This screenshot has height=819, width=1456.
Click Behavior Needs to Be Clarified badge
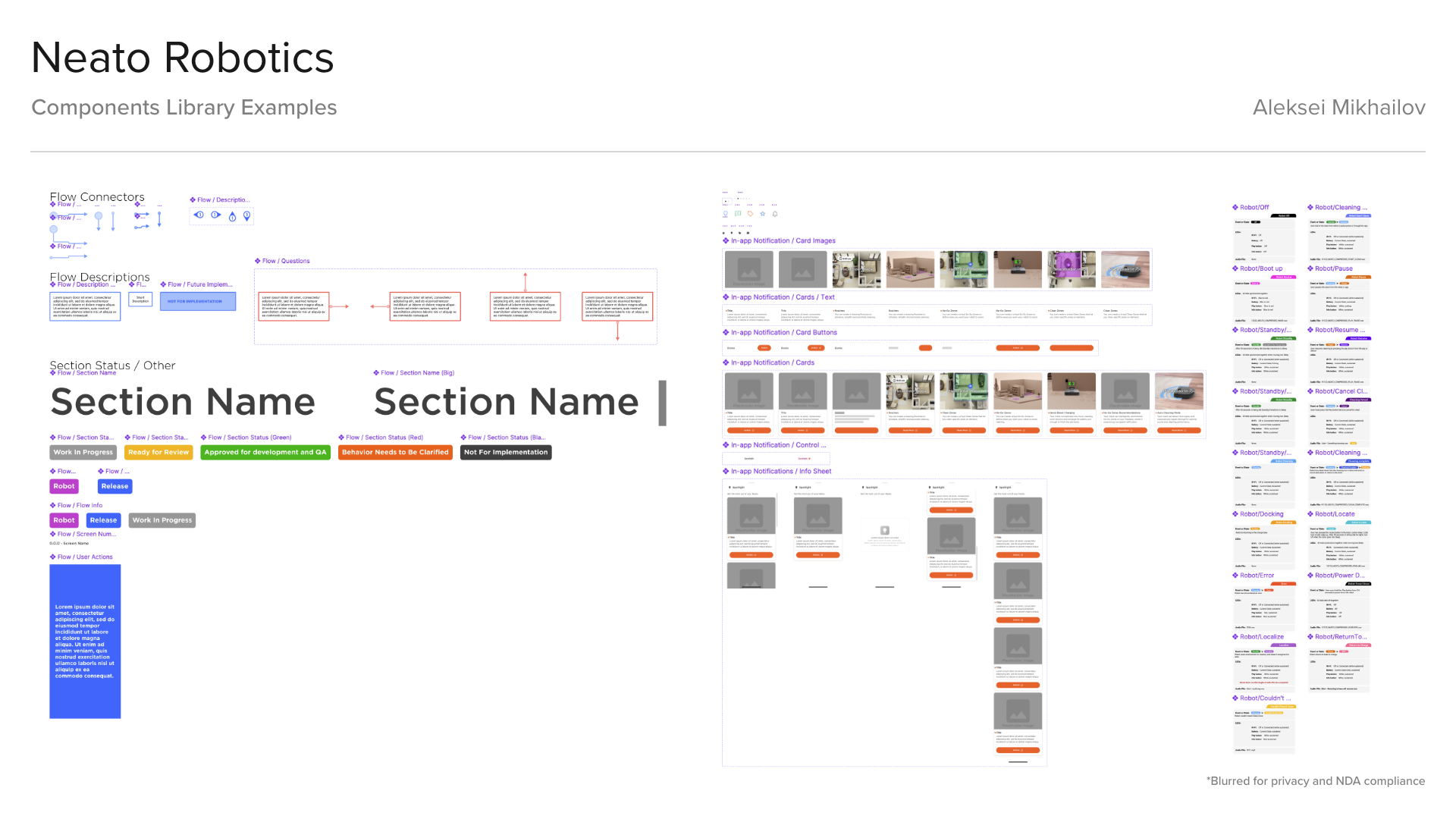coord(395,452)
